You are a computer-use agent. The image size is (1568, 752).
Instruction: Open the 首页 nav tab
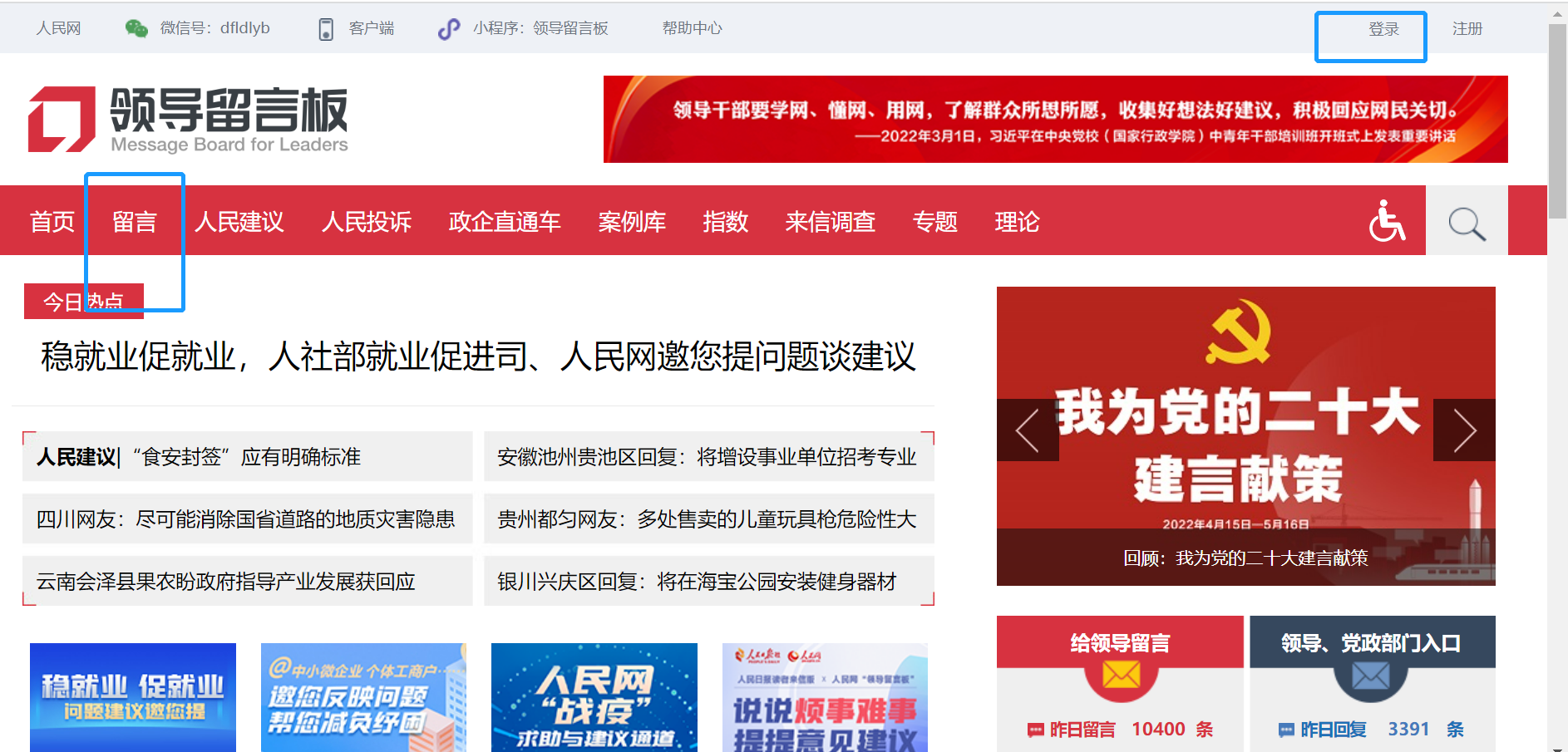coord(52,221)
